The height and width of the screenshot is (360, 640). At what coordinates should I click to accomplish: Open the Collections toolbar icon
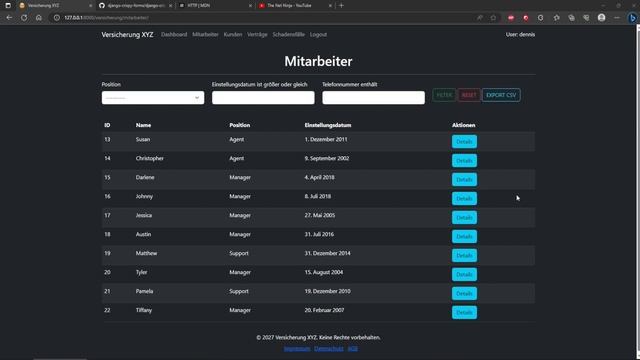coord(571,18)
